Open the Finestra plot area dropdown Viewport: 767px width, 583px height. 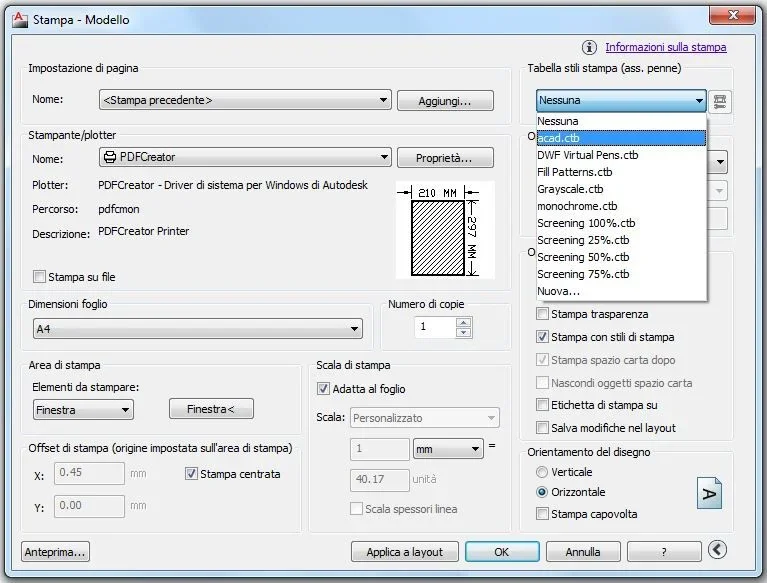point(83,410)
